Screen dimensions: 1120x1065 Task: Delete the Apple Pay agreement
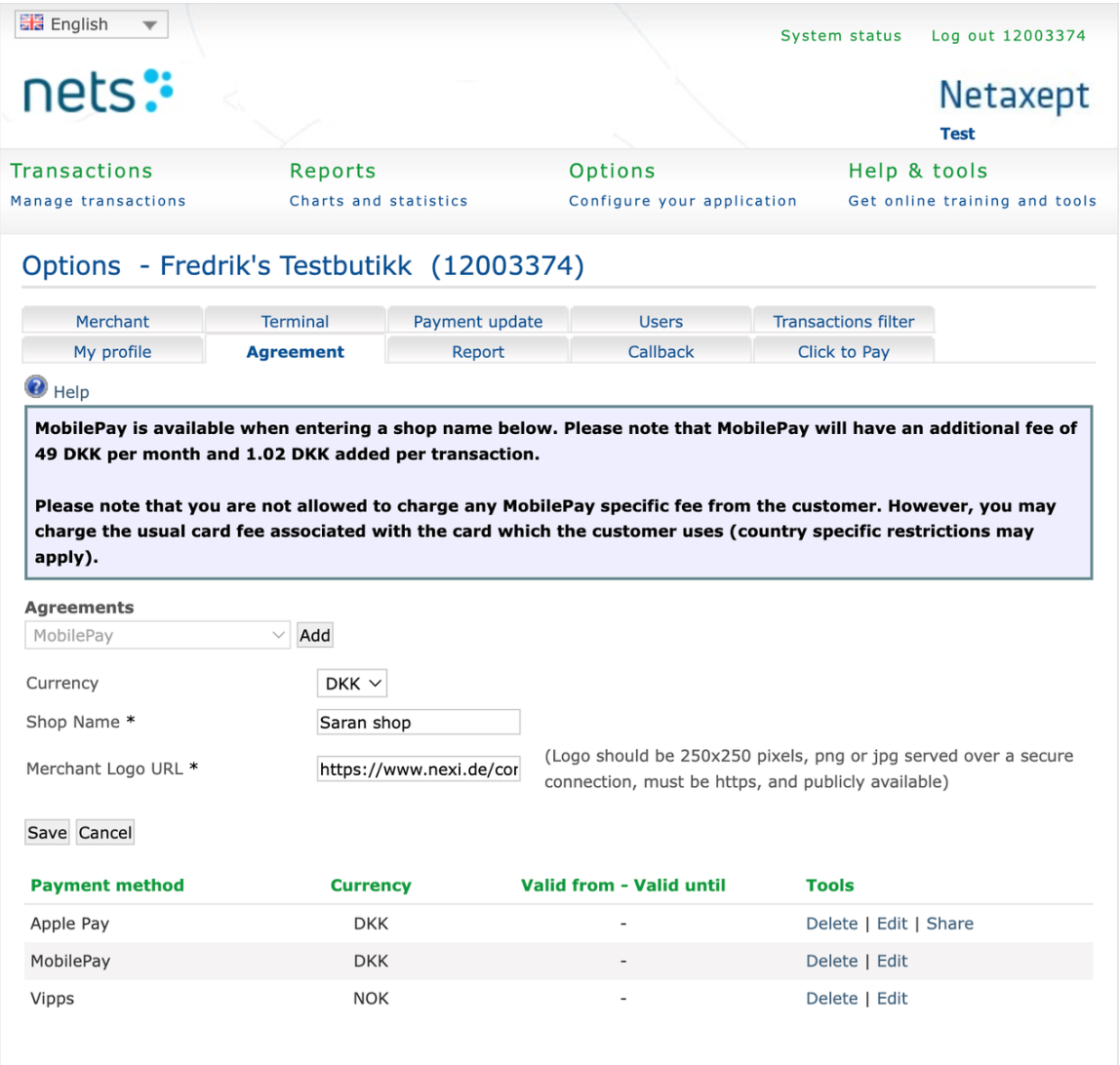(831, 923)
